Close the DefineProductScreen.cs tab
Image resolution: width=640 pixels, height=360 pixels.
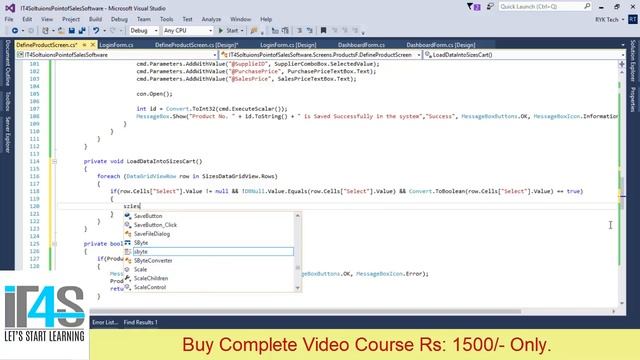pyautogui.click(x=93, y=44)
